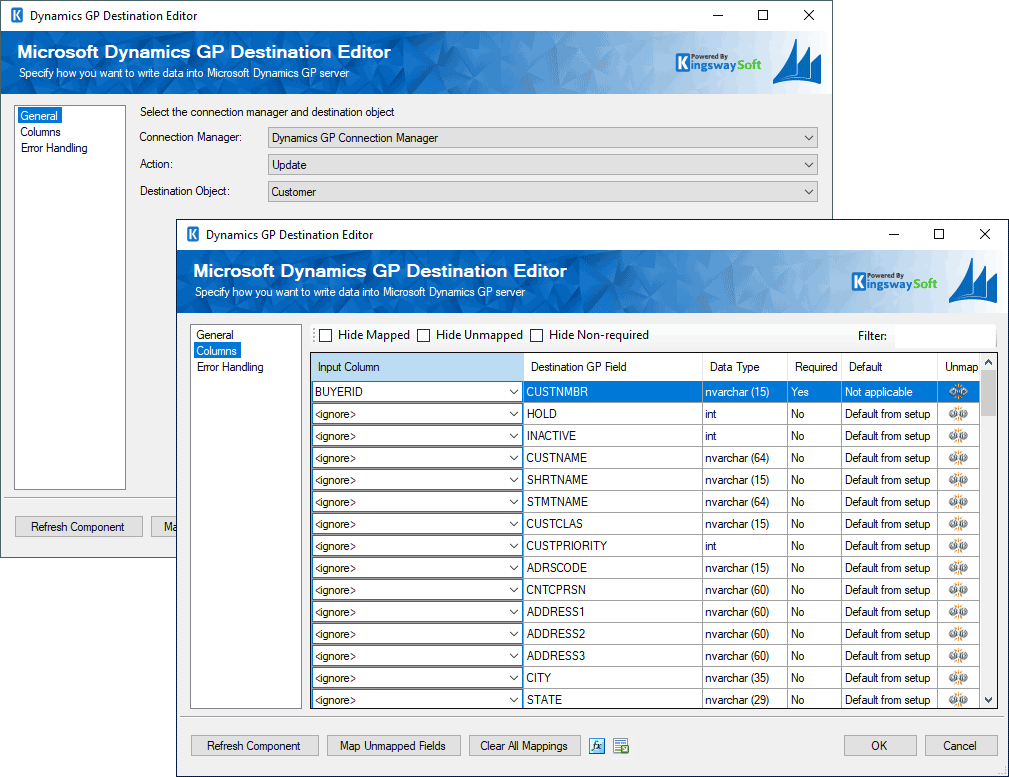Click the unmap icon for CITY row

tap(958, 678)
